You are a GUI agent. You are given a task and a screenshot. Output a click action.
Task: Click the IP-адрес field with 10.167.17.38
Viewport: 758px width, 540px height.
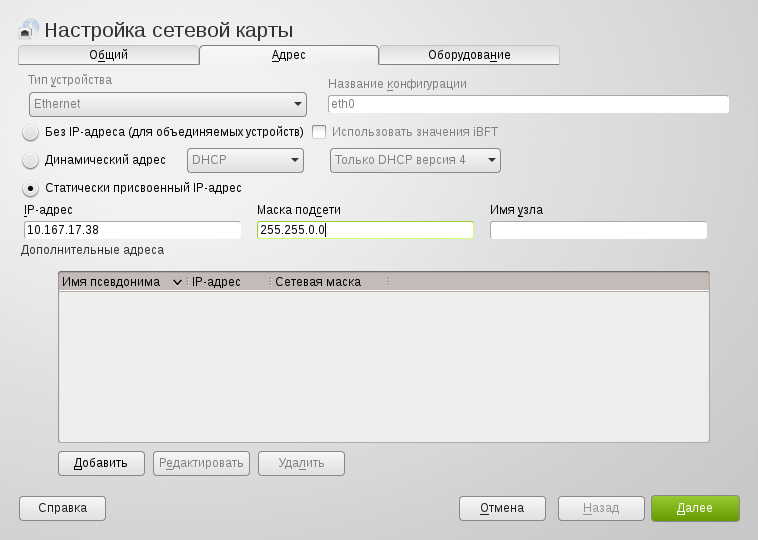point(132,230)
